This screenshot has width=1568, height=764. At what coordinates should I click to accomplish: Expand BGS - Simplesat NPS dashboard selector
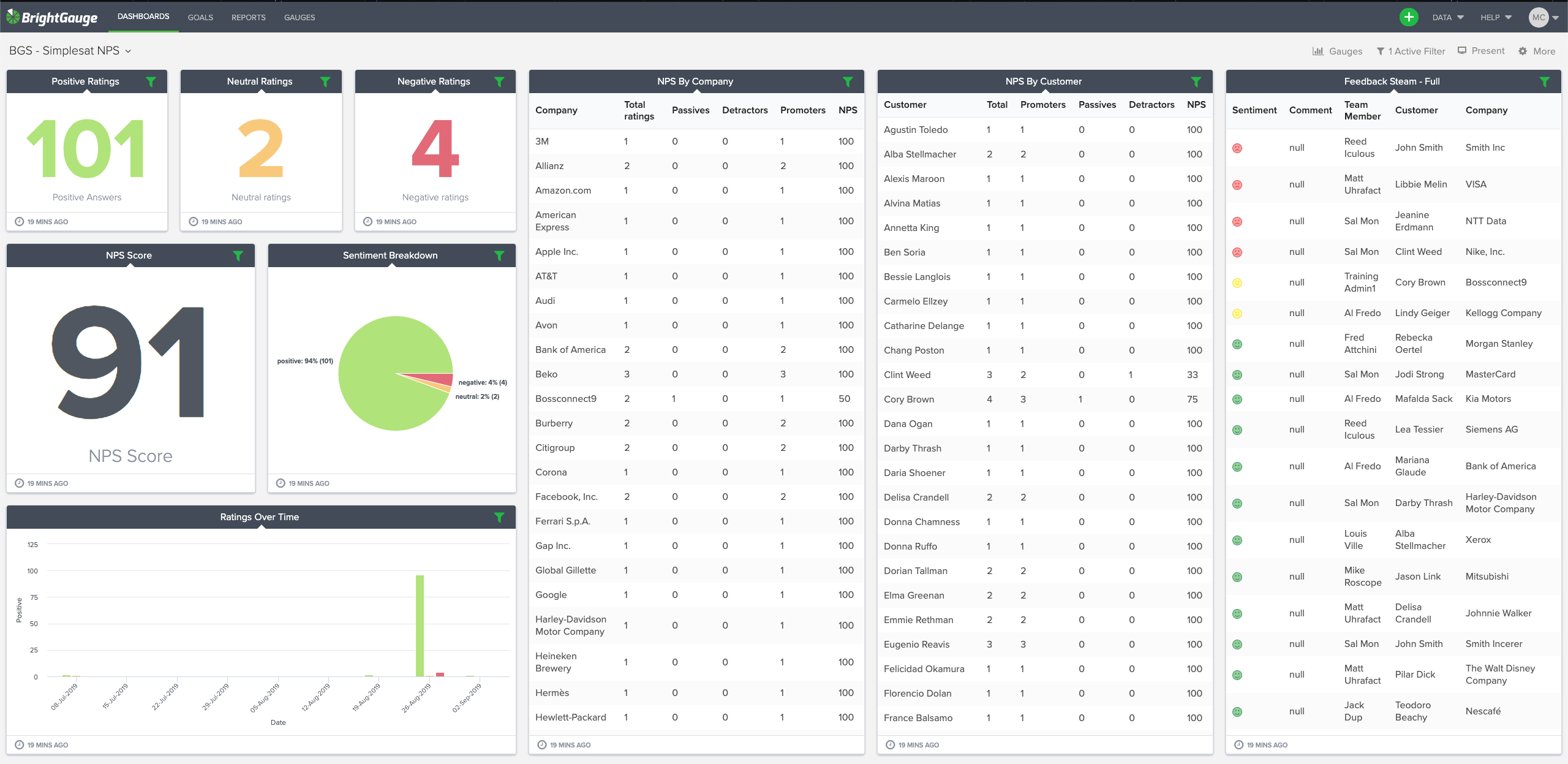[70, 51]
